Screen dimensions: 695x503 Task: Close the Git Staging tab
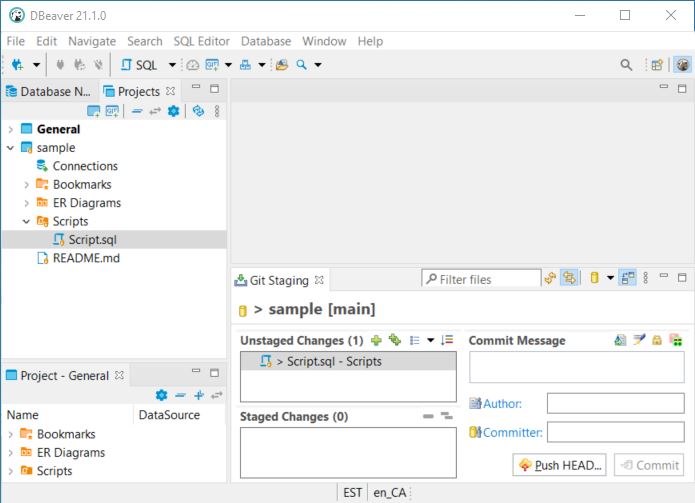(x=319, y=280)
